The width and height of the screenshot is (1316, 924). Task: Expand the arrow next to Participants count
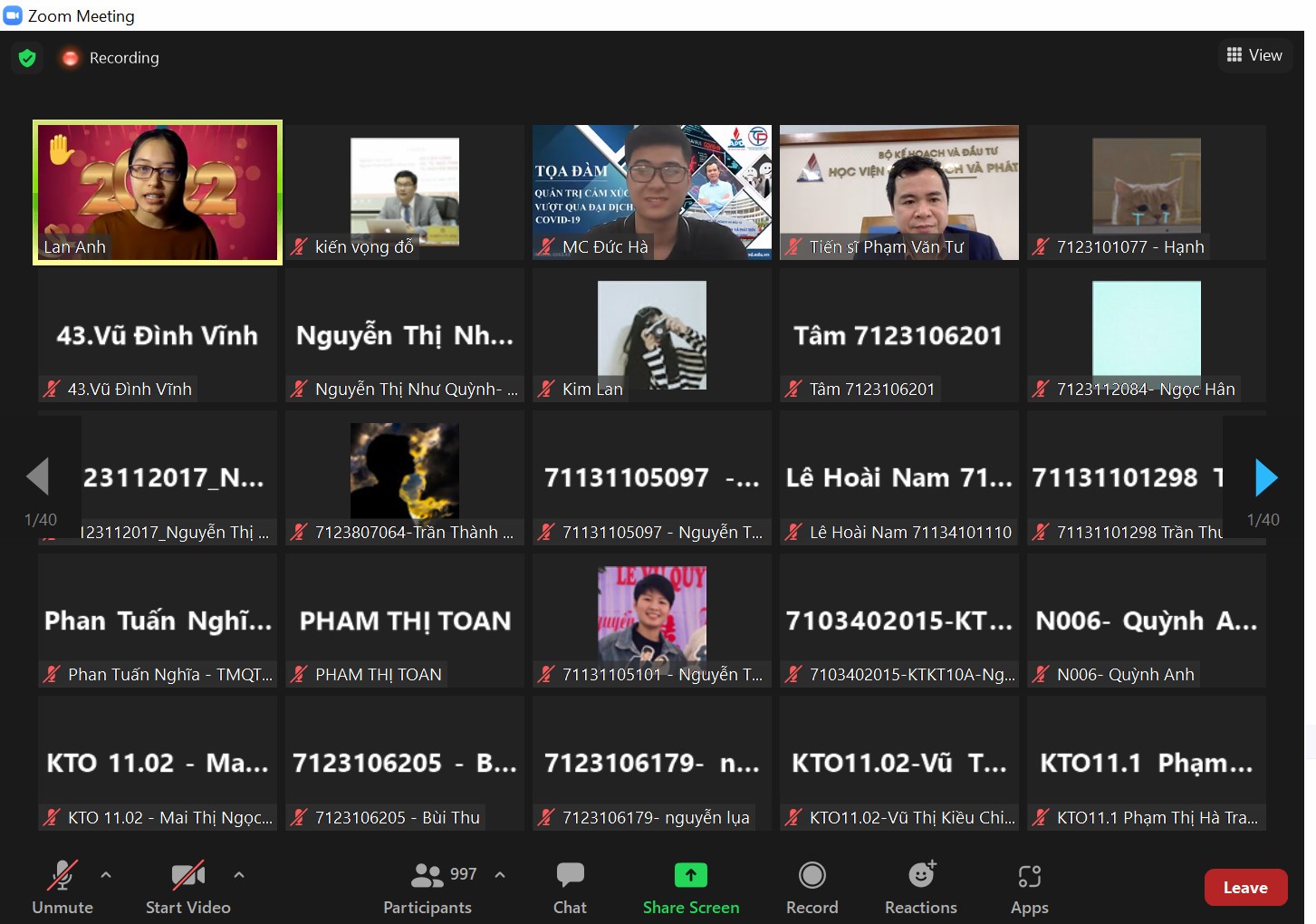(x=500, y=875)
